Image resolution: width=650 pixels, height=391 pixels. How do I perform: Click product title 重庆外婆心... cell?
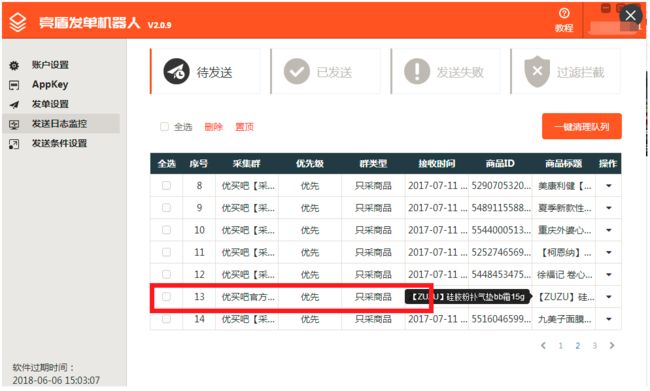coord(565,230)
